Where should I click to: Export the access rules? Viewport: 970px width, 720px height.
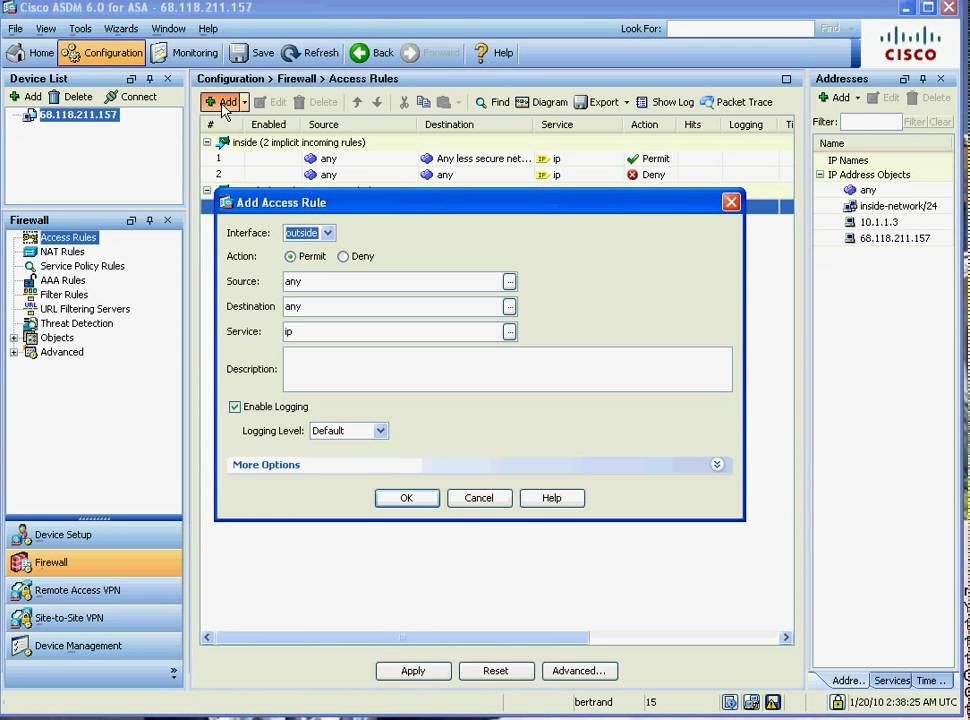596,102
